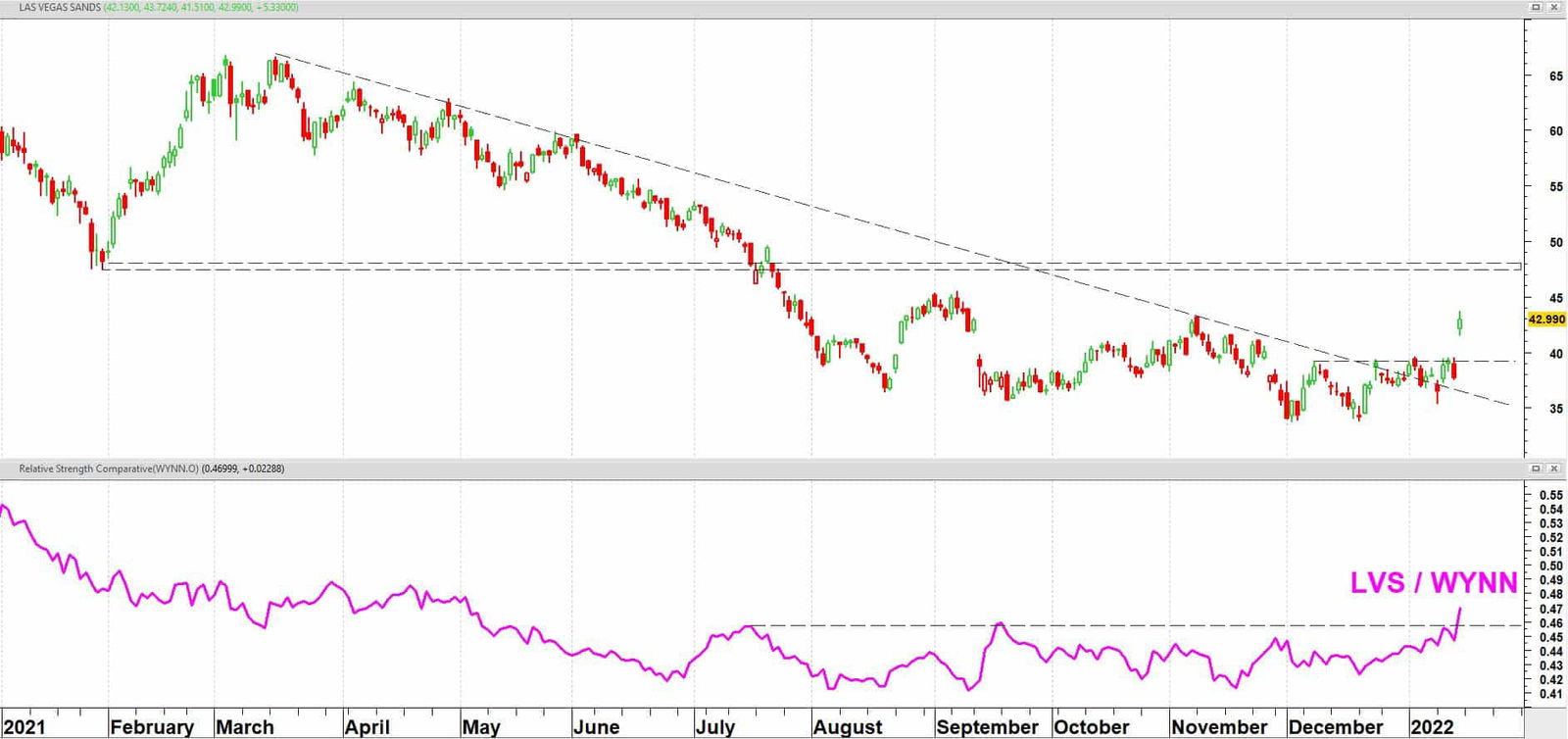The height and width of the screenshot is (739, 1568).
Task: Close the Relative Strength Comparative pane
Action: coord(1553,468)
